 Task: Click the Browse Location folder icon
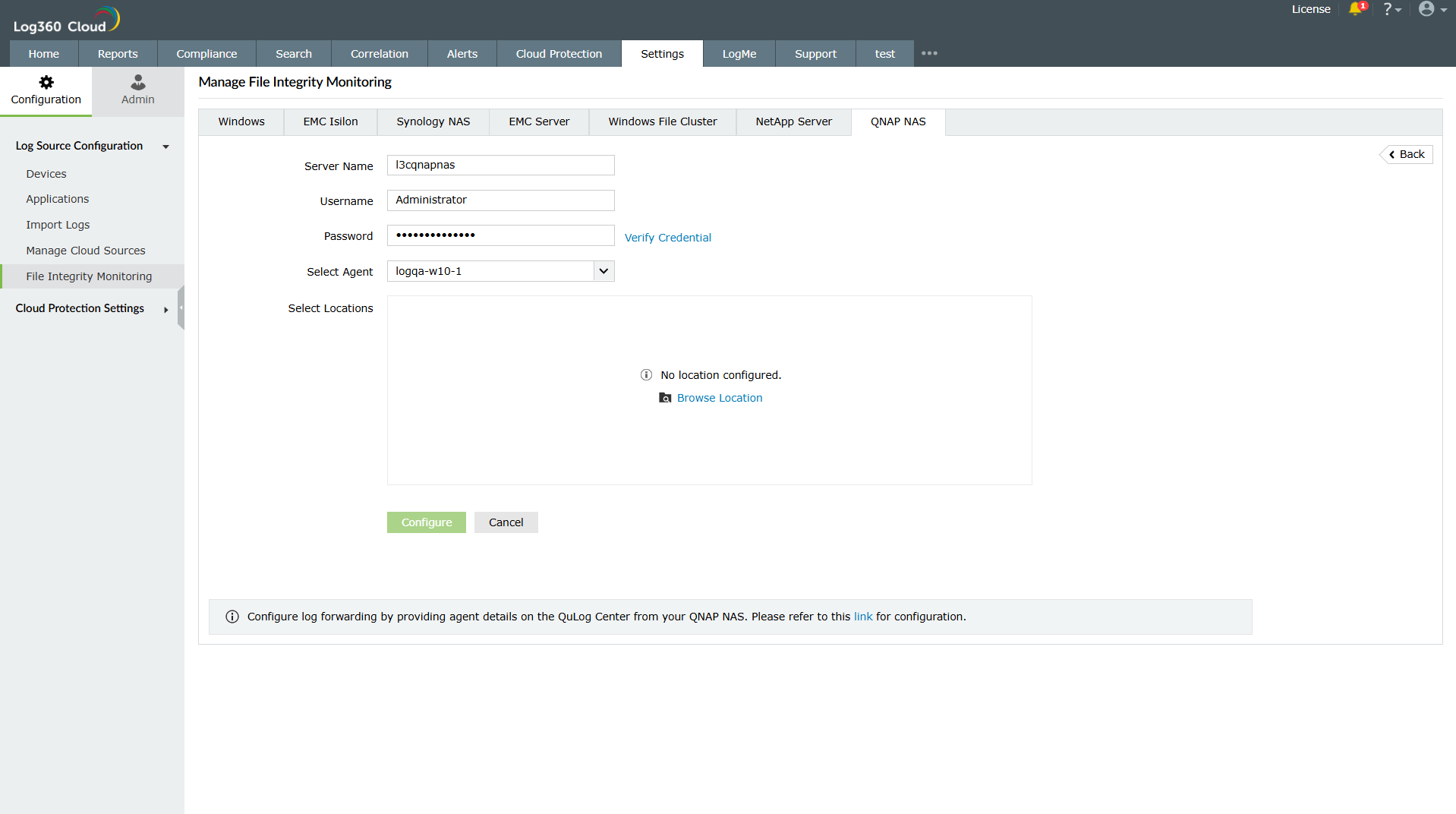tap(665, 398)
